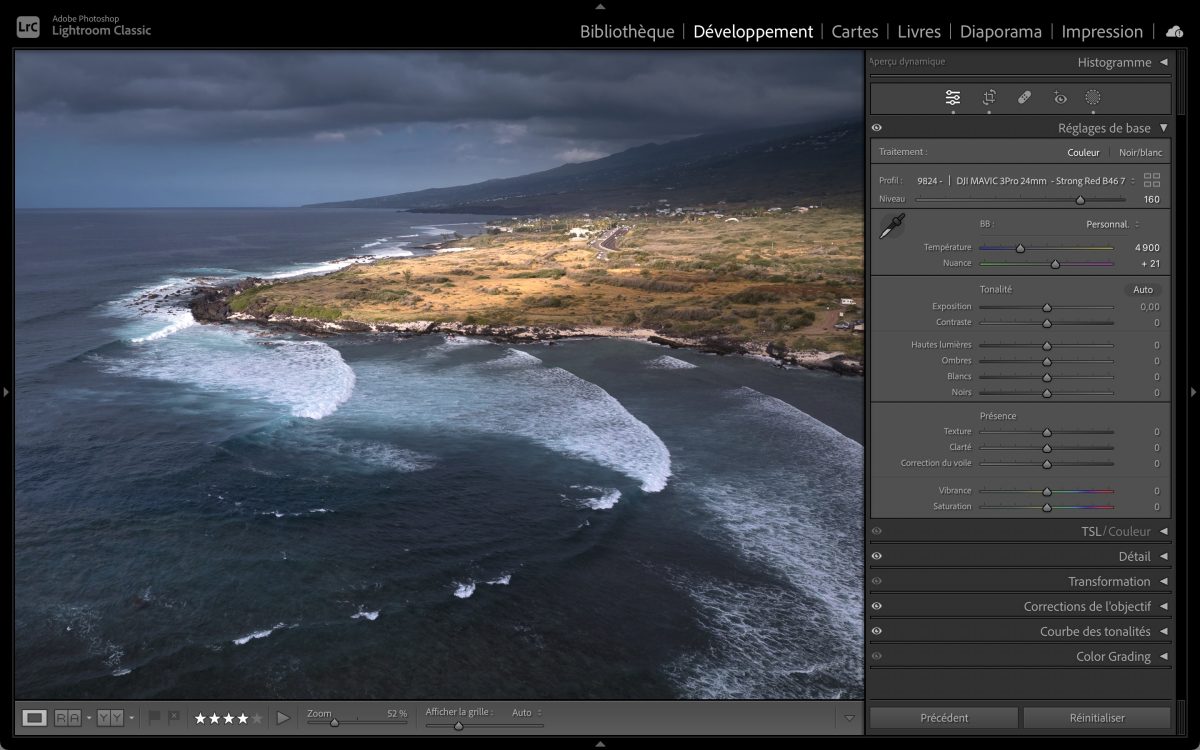The image size is (1200, 750).
Task: Open the Masking tool
Action: (1093, 98)
